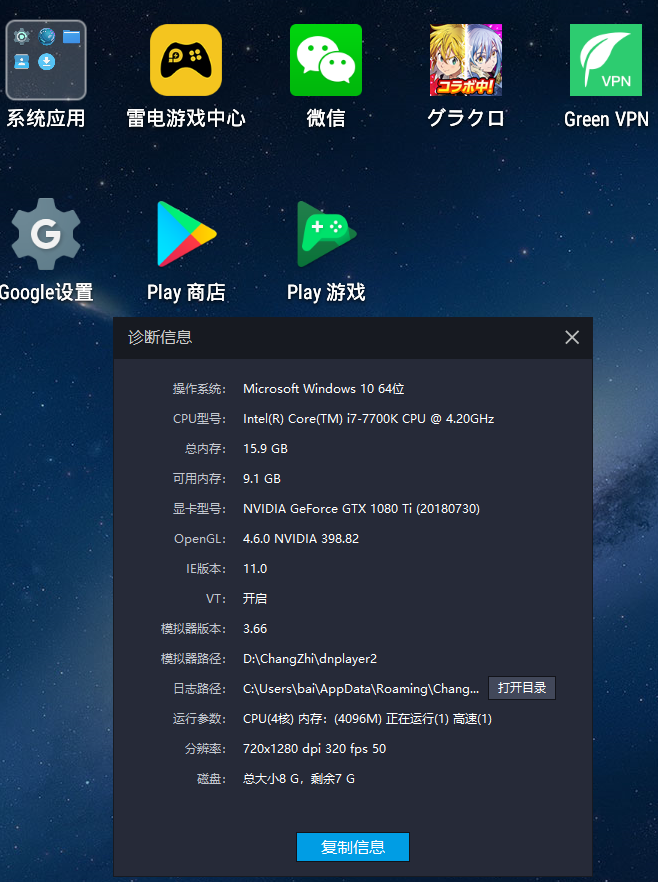Image resolution: width=658 pixels, height=882 pixels.
Task: Open the Google设置 gear icon
Action: coord(44,234)
